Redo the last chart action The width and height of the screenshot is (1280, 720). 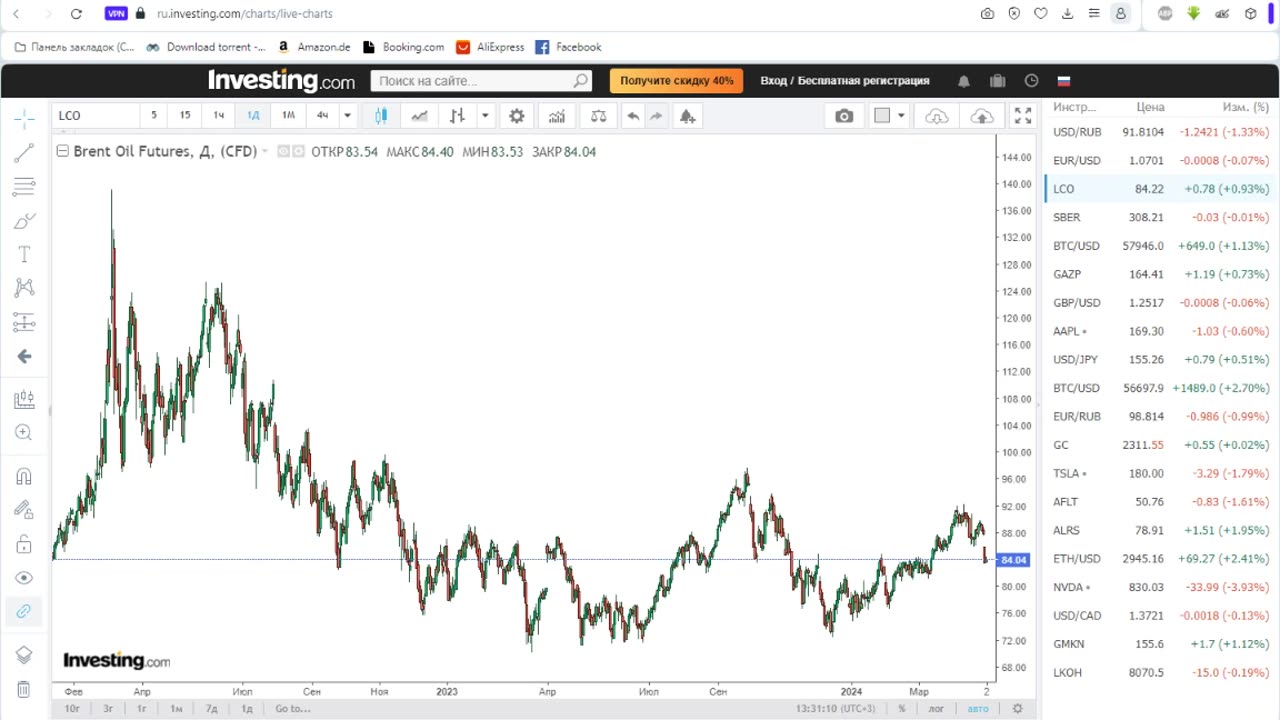point(657,116)
